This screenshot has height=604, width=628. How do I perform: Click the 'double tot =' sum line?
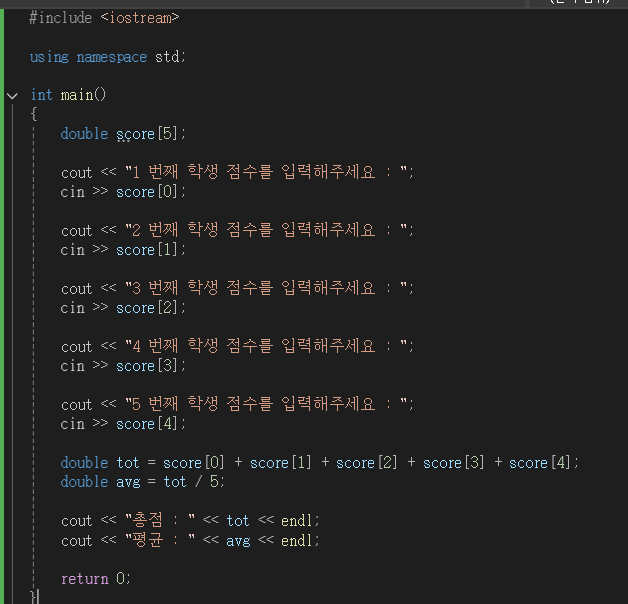click(x=320, y=463)
